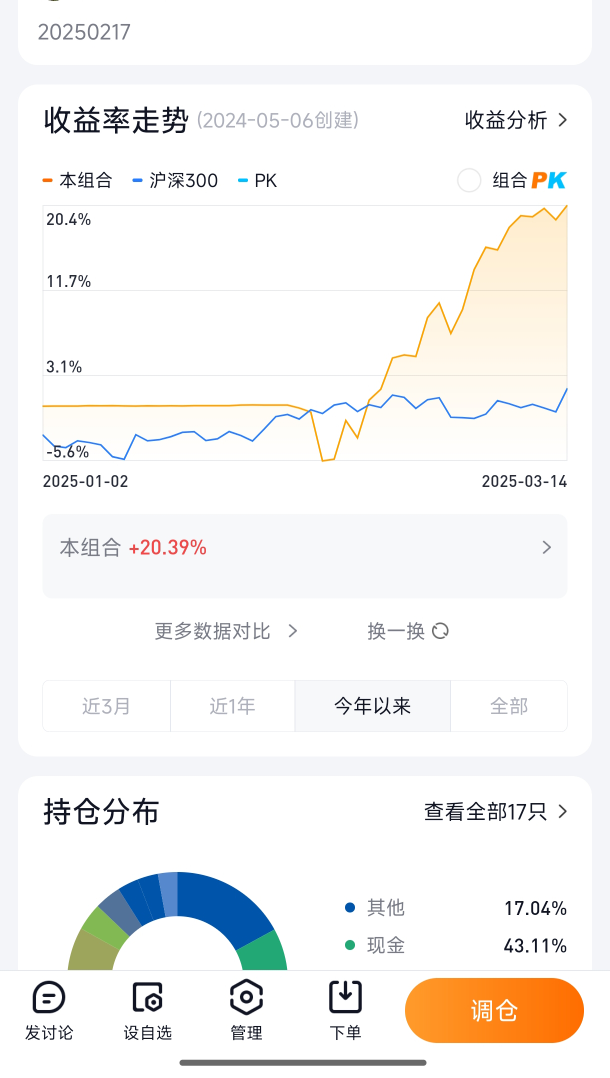The width and height of the screenshot is (610, 1078).
Task: Switch to the 全部 tab
Action: pos(508,706)
